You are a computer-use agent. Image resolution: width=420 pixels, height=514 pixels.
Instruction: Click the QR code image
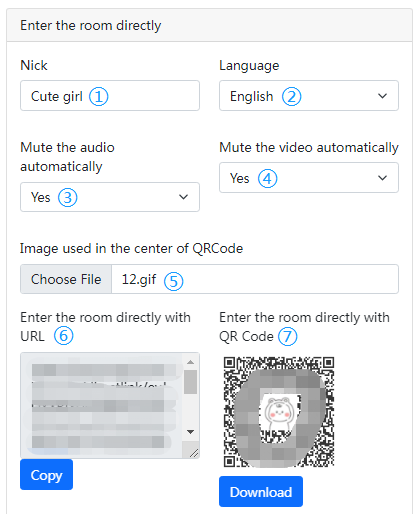point(279,412)
